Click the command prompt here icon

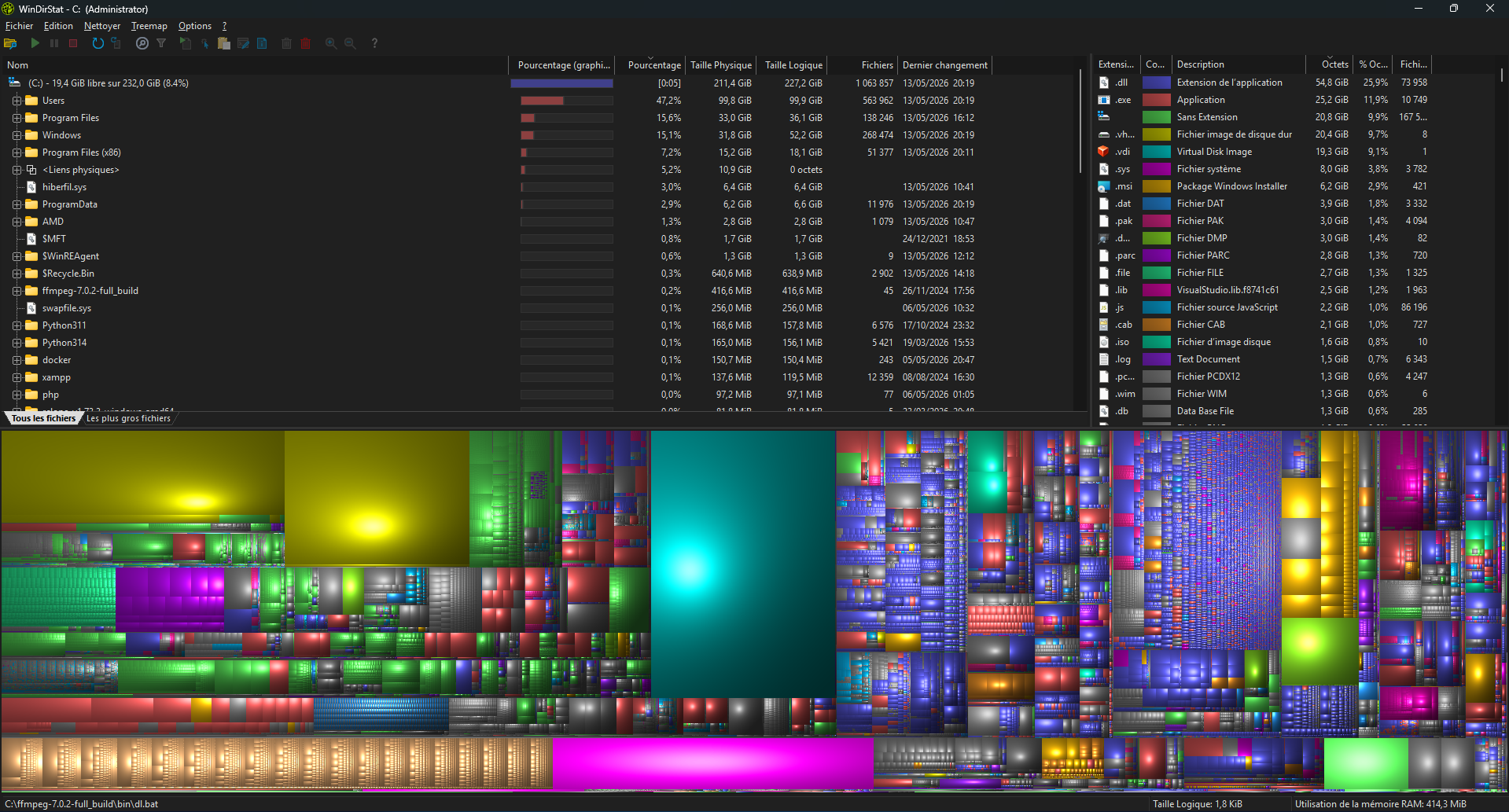pos(243,43)
